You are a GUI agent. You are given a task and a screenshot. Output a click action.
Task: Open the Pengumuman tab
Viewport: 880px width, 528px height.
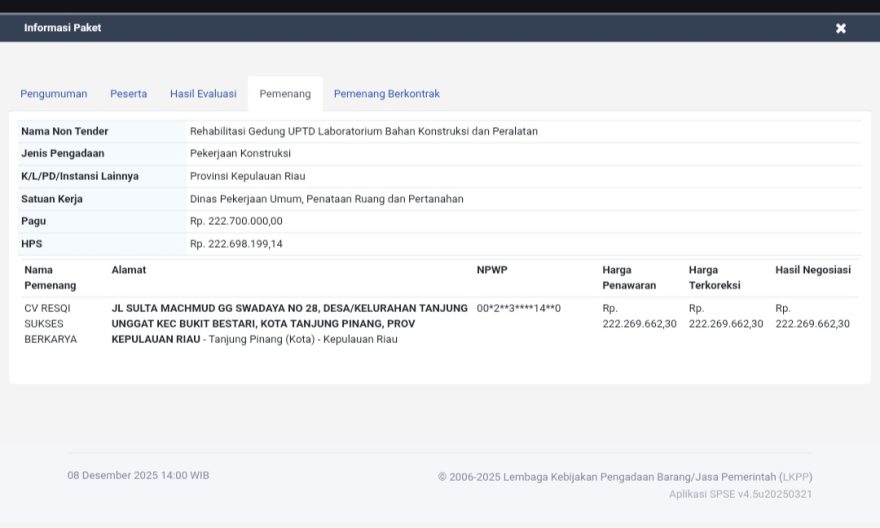(x=54, y=94)
